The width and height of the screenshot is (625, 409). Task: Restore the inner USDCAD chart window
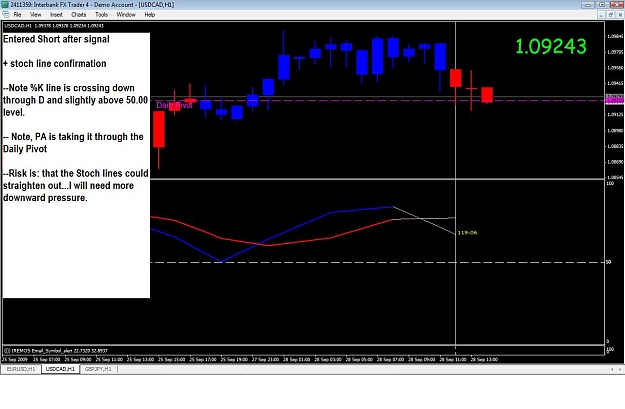tap(611, 15)
